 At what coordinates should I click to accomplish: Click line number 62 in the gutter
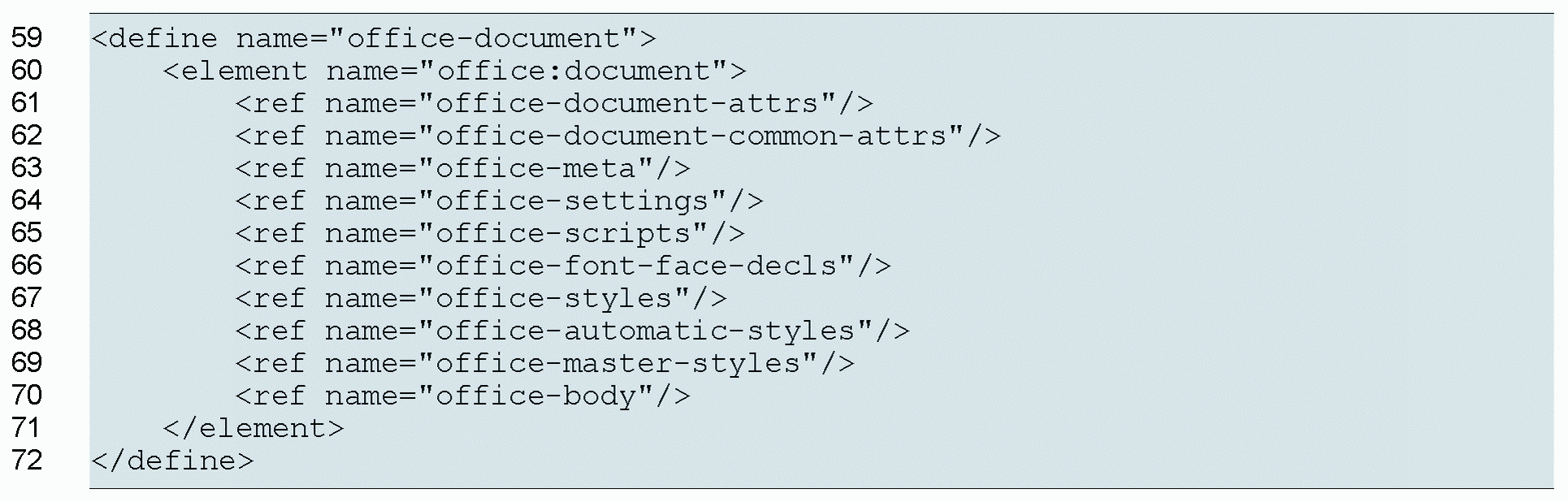tap(27, 135)
